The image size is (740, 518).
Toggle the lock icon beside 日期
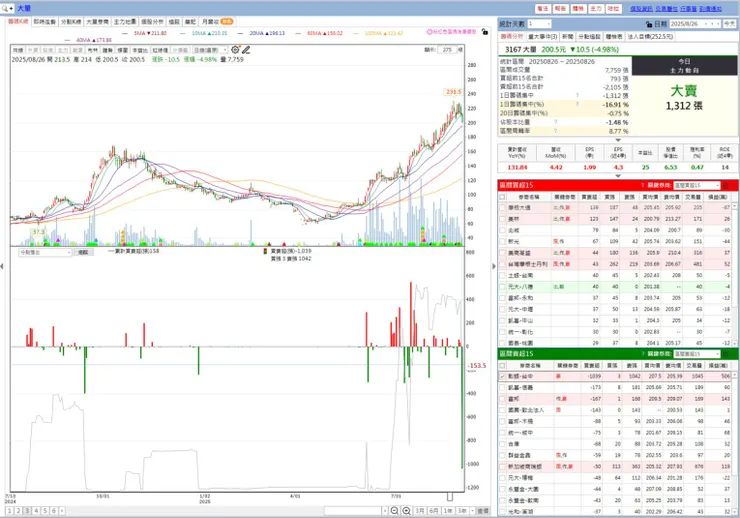649,24
